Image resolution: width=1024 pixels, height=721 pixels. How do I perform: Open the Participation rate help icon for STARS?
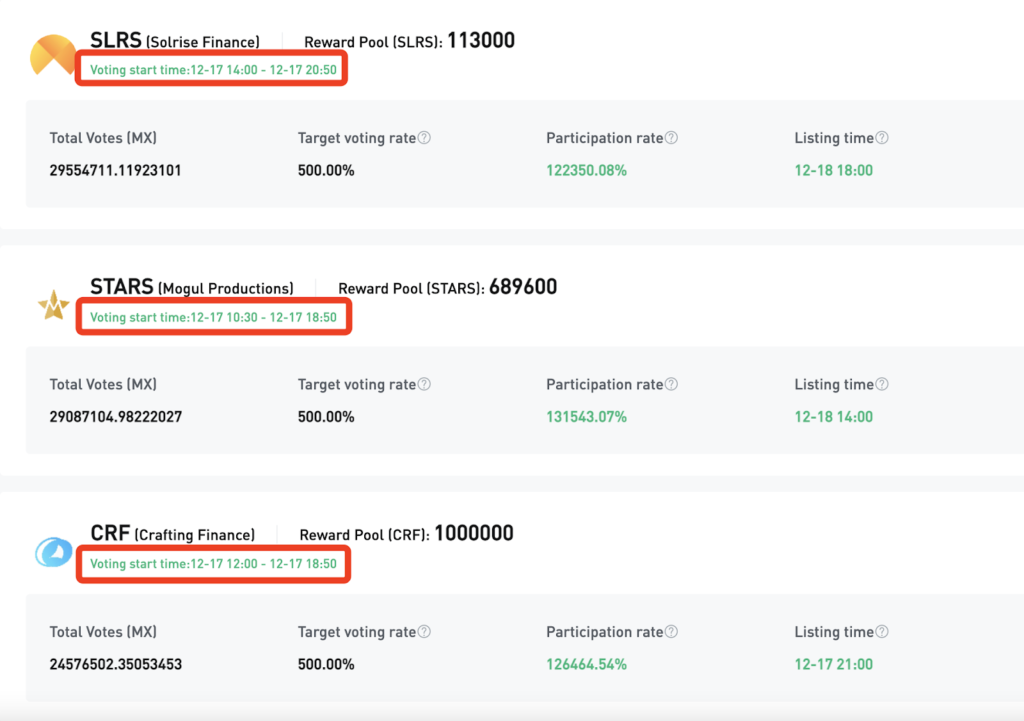pyautogui.click(x=671, y=385)
